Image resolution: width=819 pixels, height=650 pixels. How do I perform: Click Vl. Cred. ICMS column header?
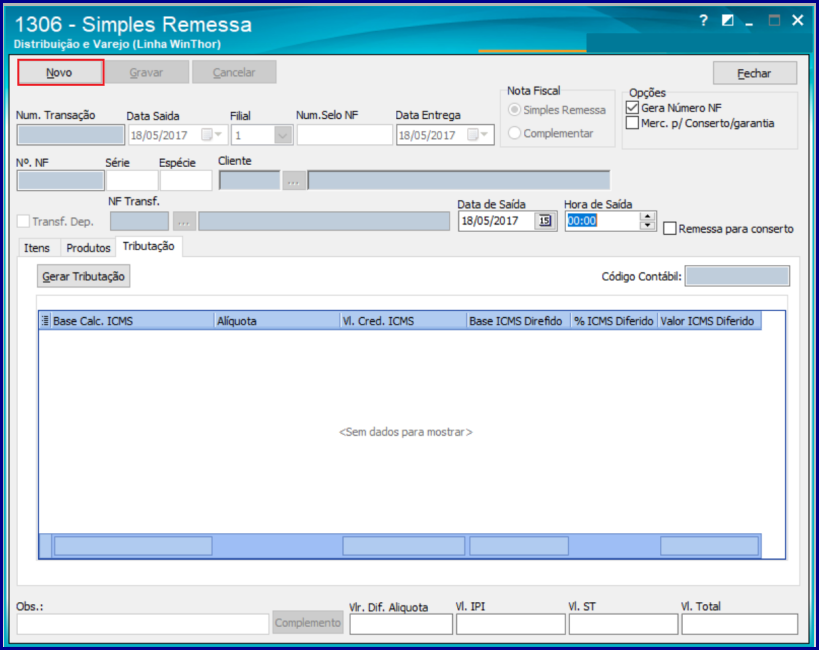tap(403, 321)
